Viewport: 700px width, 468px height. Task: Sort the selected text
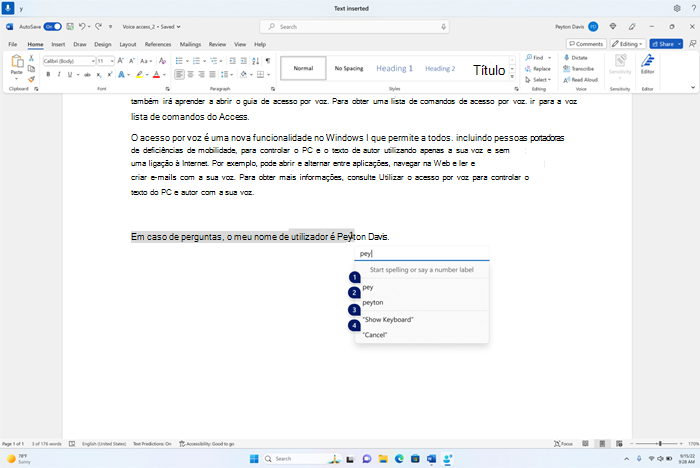click(256, 61)
